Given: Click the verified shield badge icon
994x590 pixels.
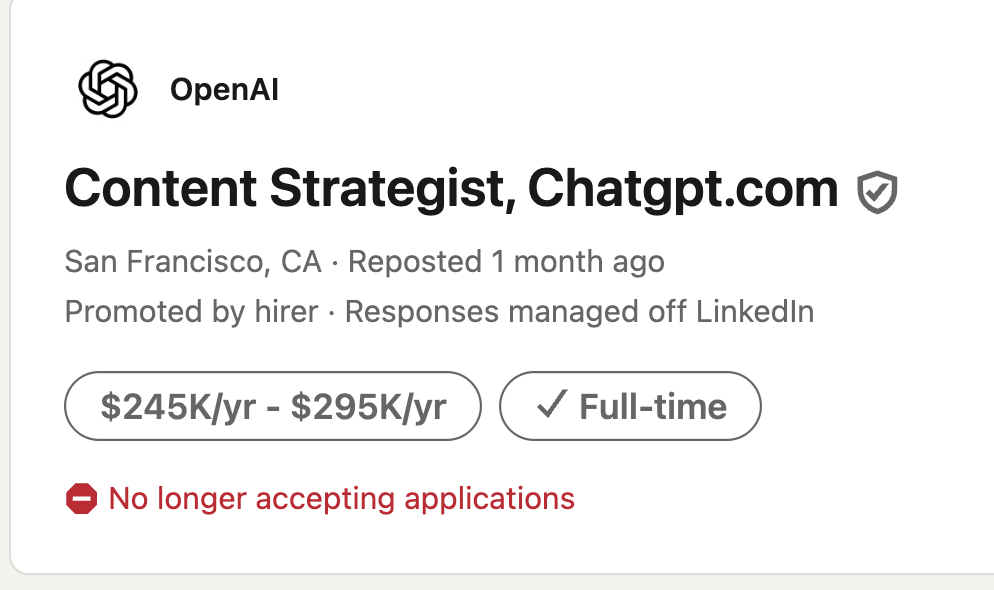Looking at the screenshot, I should (877, 191).
